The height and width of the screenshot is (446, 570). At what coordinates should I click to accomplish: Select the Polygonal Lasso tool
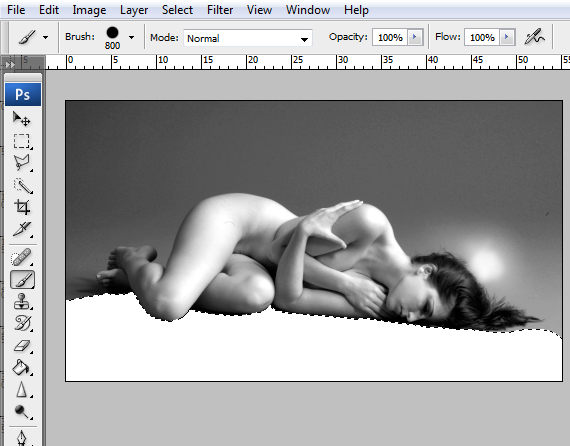pyautogui.click(x=22, y=163)
